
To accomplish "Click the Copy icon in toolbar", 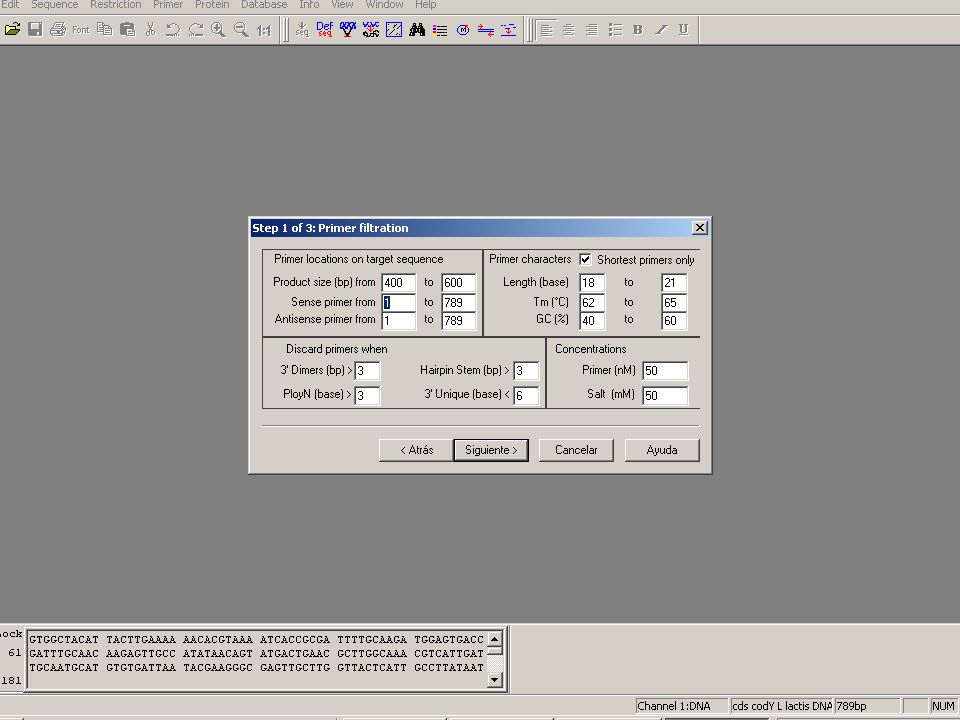I will coord(105,29).
